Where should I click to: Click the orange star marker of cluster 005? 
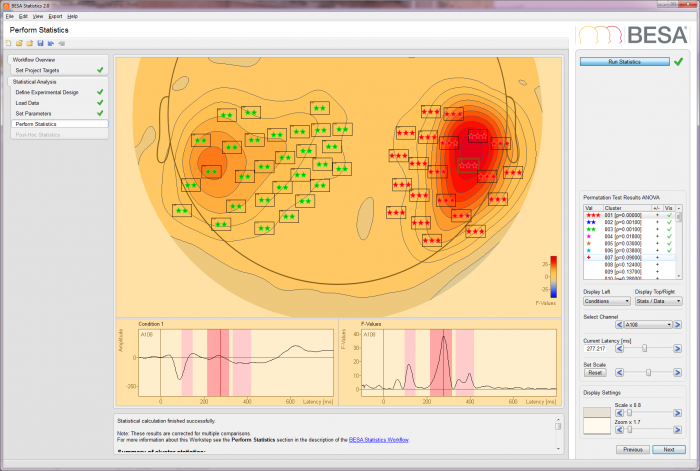tap(588, 244)
